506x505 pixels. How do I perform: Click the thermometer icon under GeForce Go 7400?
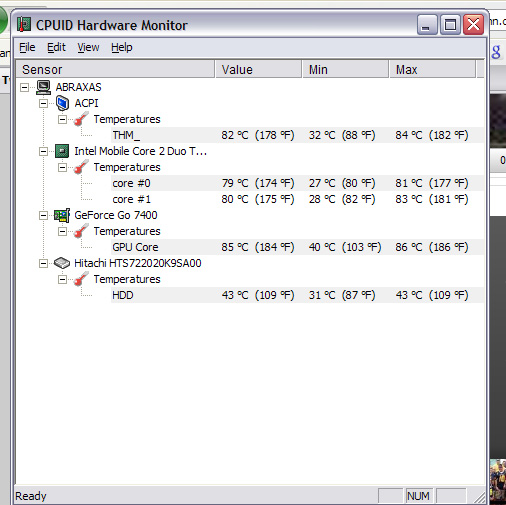pos(81,231)
